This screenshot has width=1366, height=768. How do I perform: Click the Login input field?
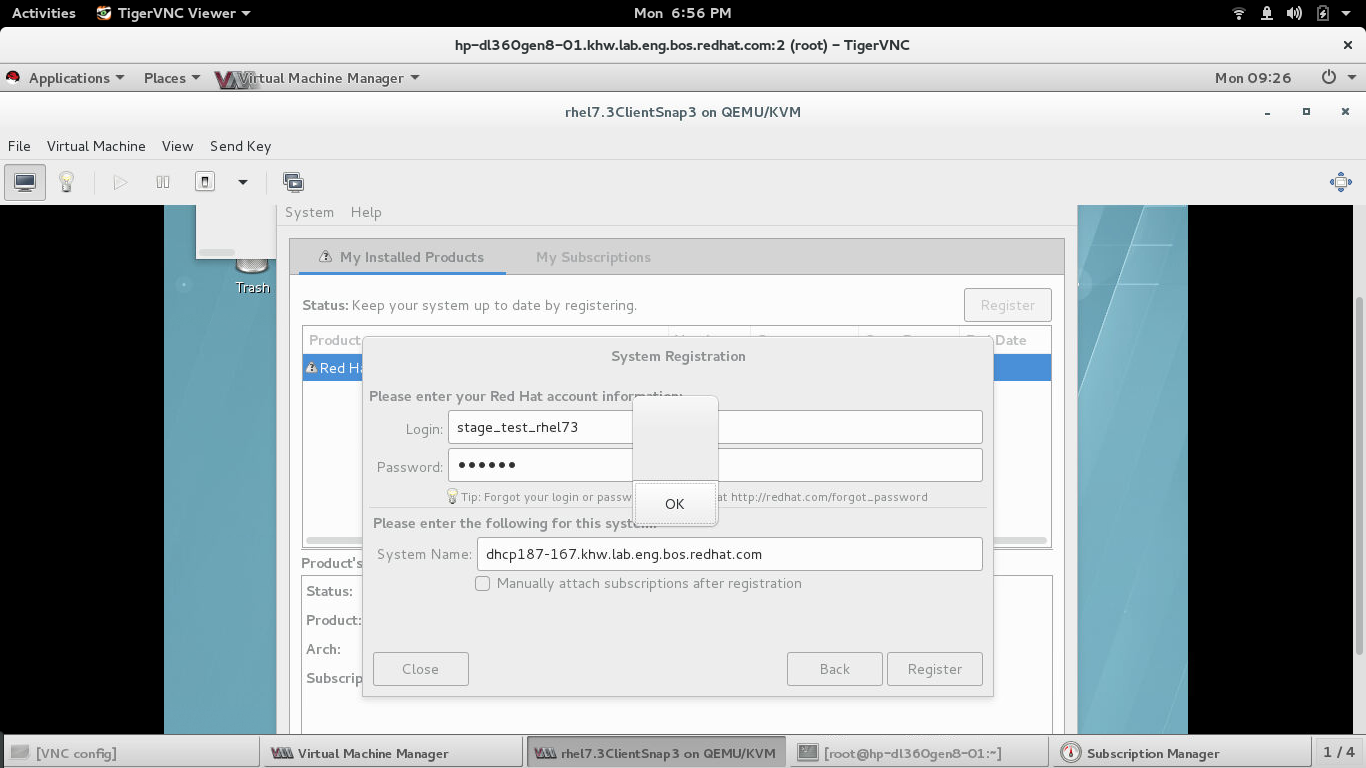(715, 427)
